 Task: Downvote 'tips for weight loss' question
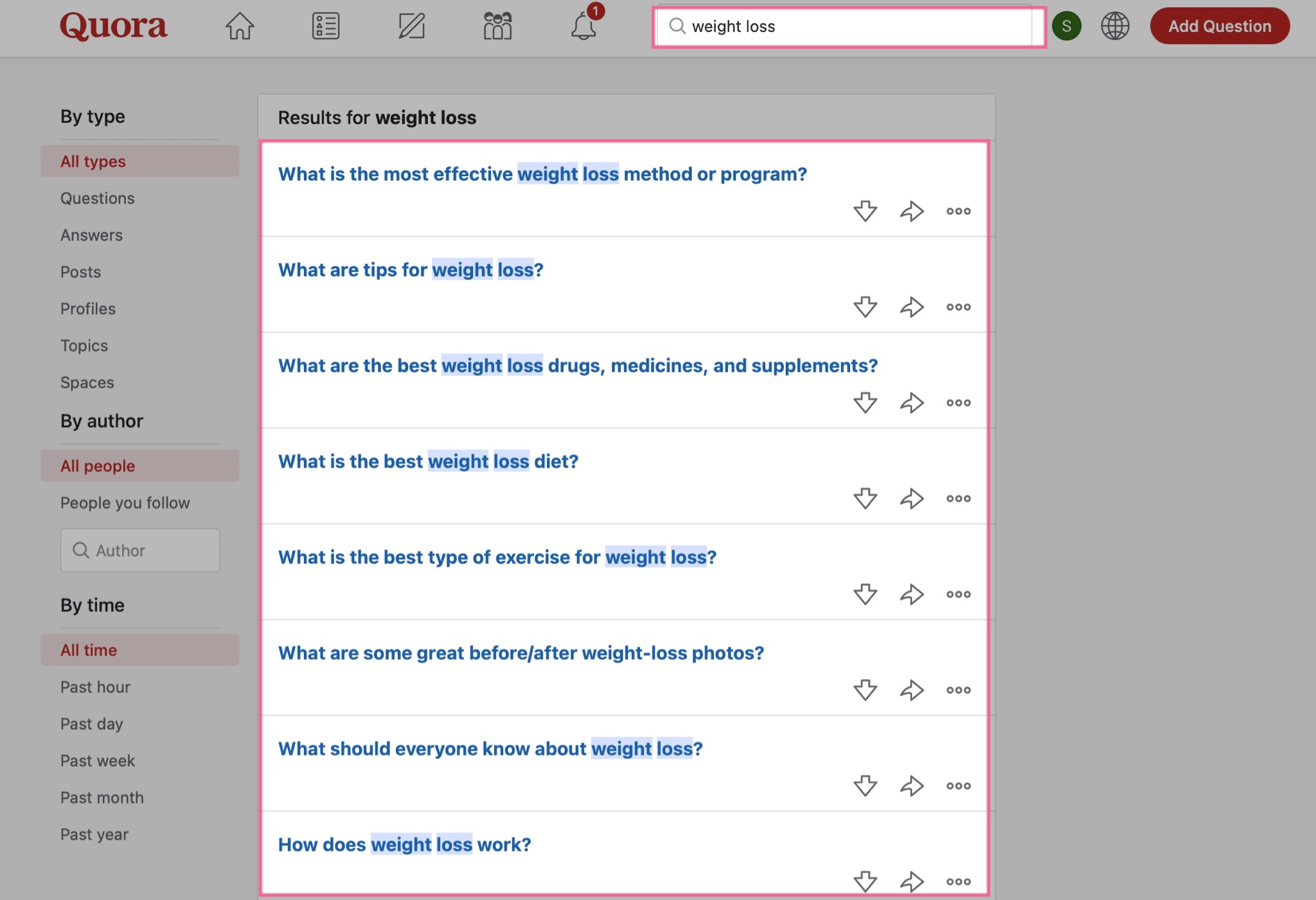click(866, 307)
